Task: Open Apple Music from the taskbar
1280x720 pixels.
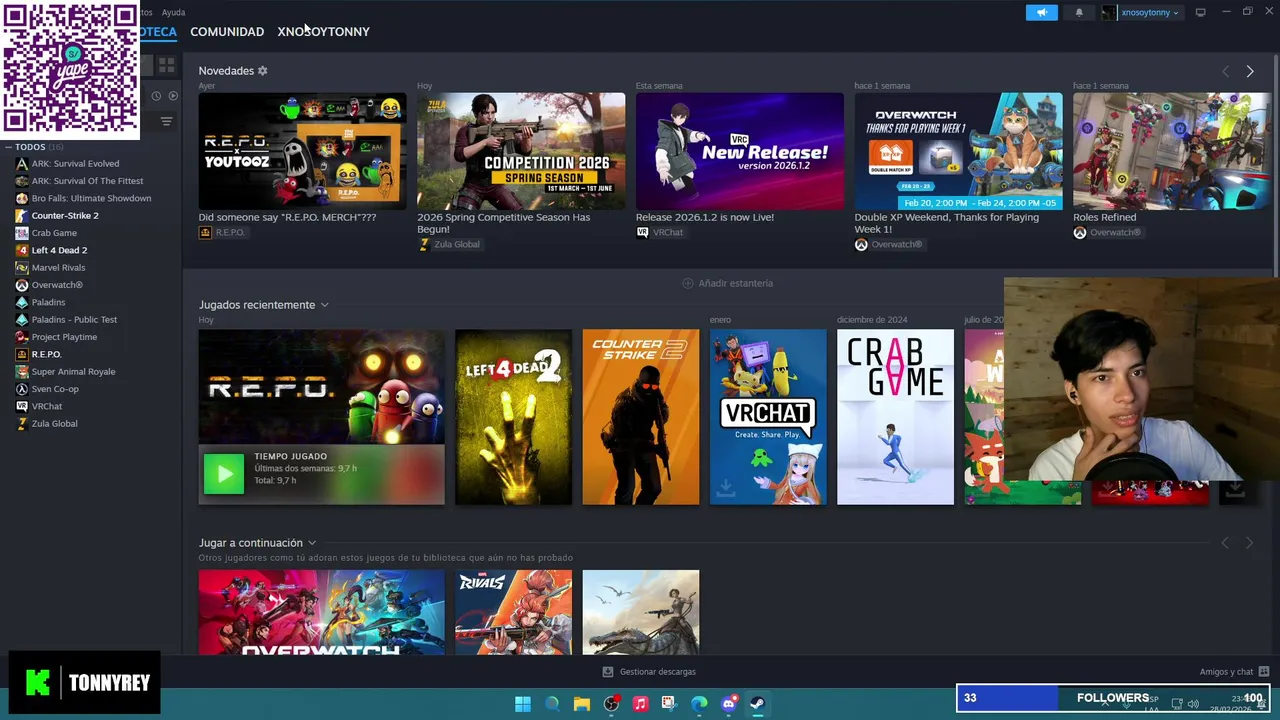Action: (x=641, y=704)
